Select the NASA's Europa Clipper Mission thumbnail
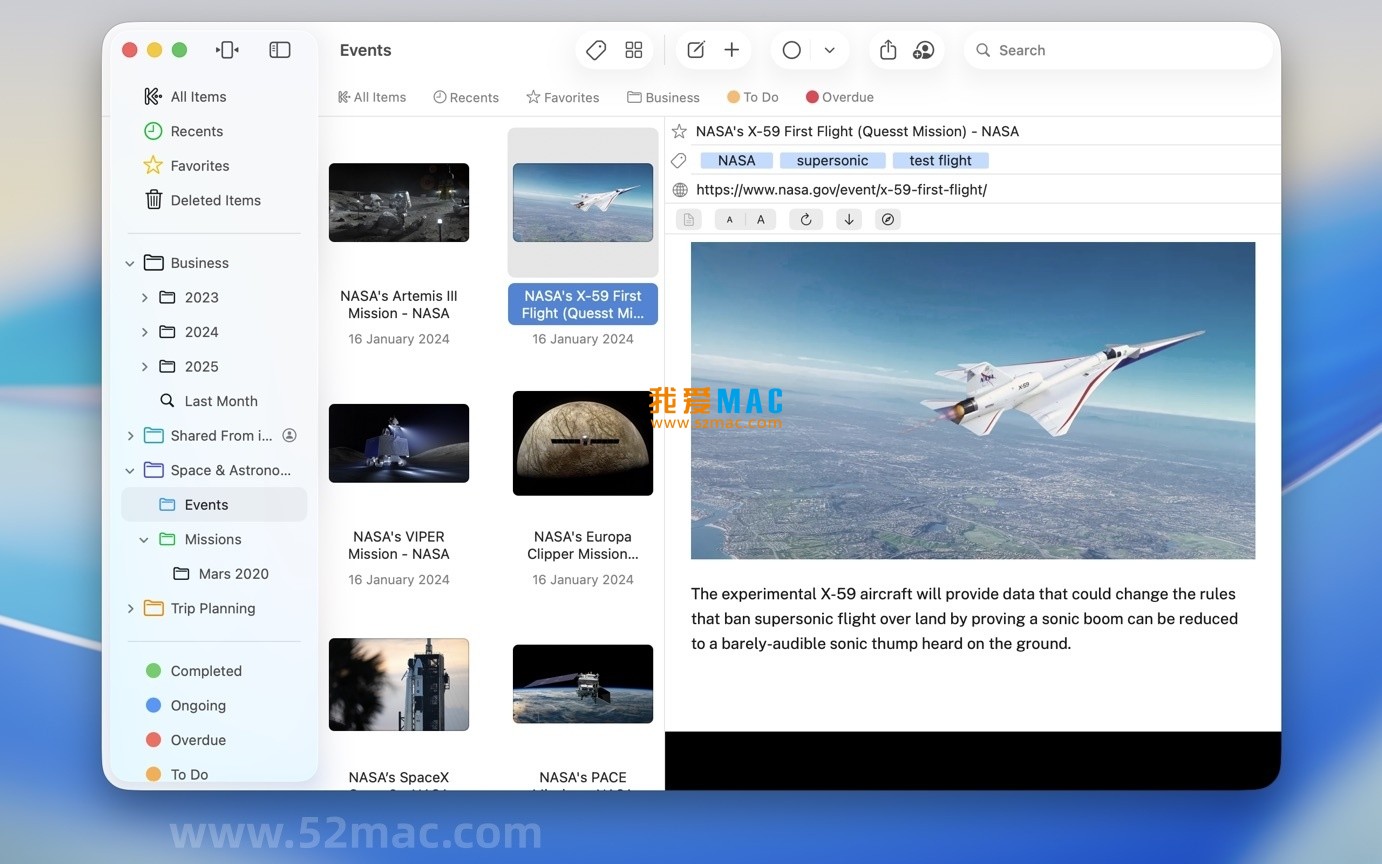Image resolution: width=1382 pixels, height=864 pixels. 583,443
